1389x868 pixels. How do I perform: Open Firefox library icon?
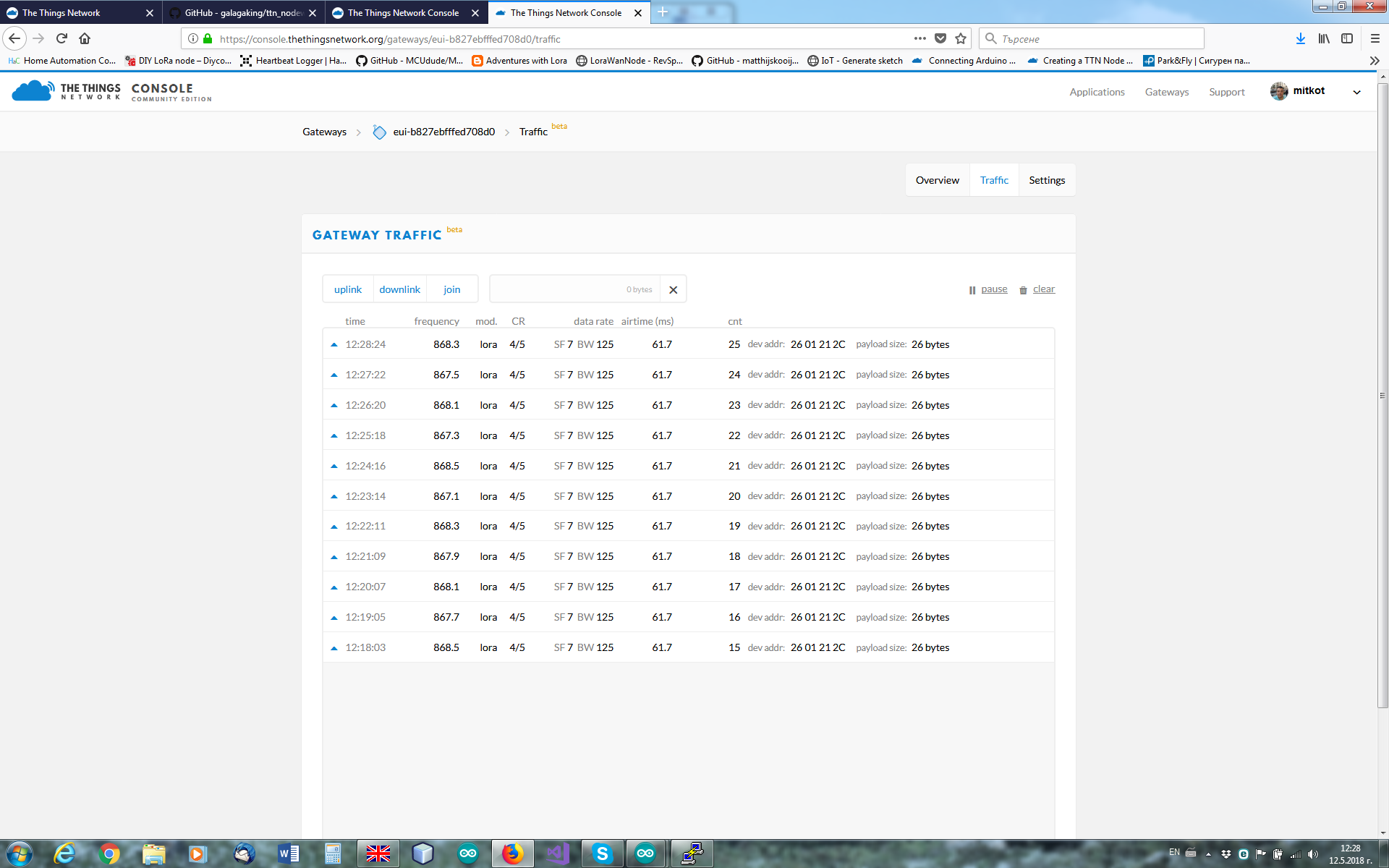click(1324, 38)
